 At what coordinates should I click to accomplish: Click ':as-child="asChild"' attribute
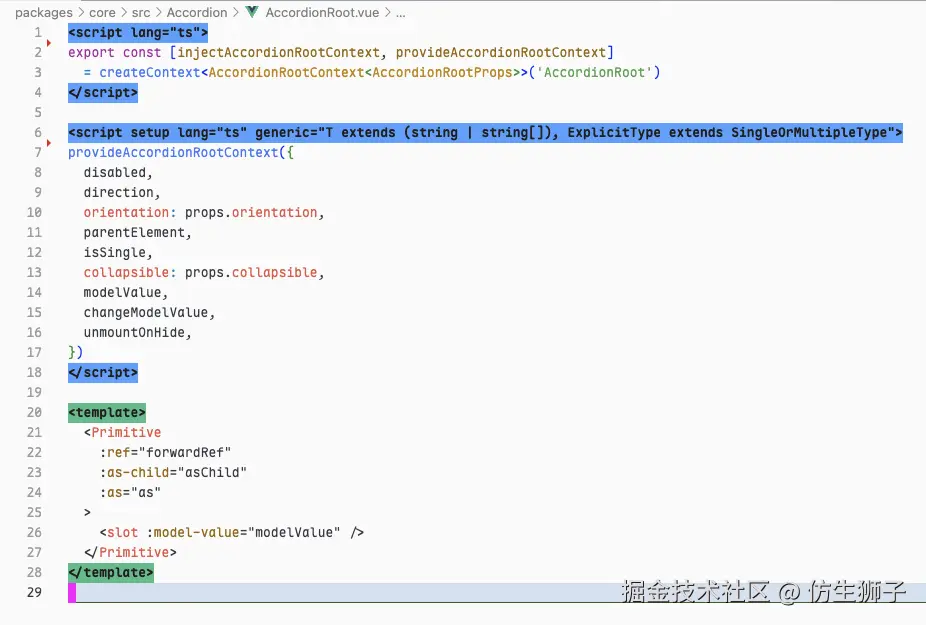(x=173, y=473)
